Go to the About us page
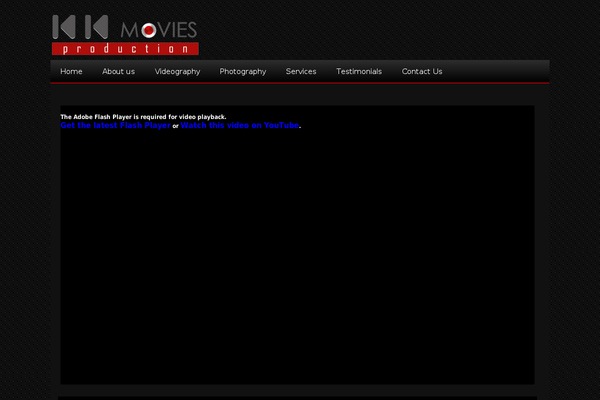Viewport: 600px width, 400px height. pyautogui.click(x=118, y=72)
